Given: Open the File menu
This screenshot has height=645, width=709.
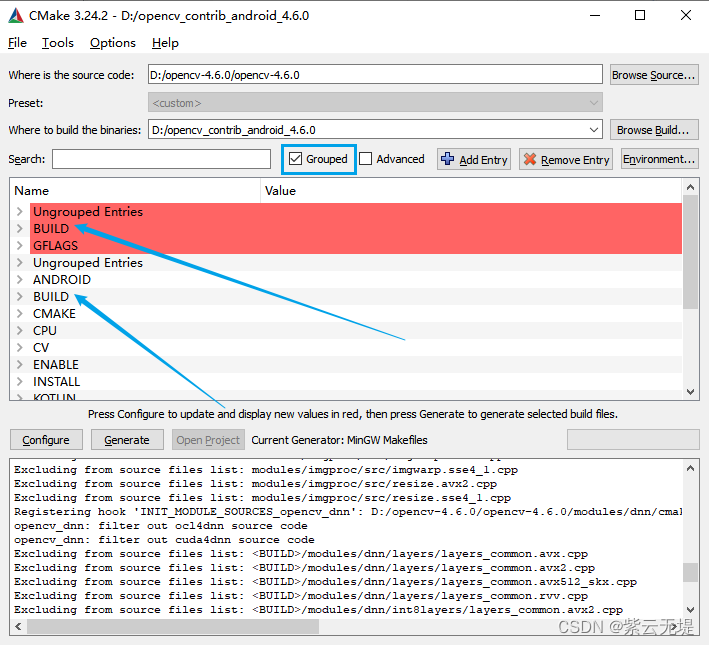Looking at the screenshot, I should (17, 43).
